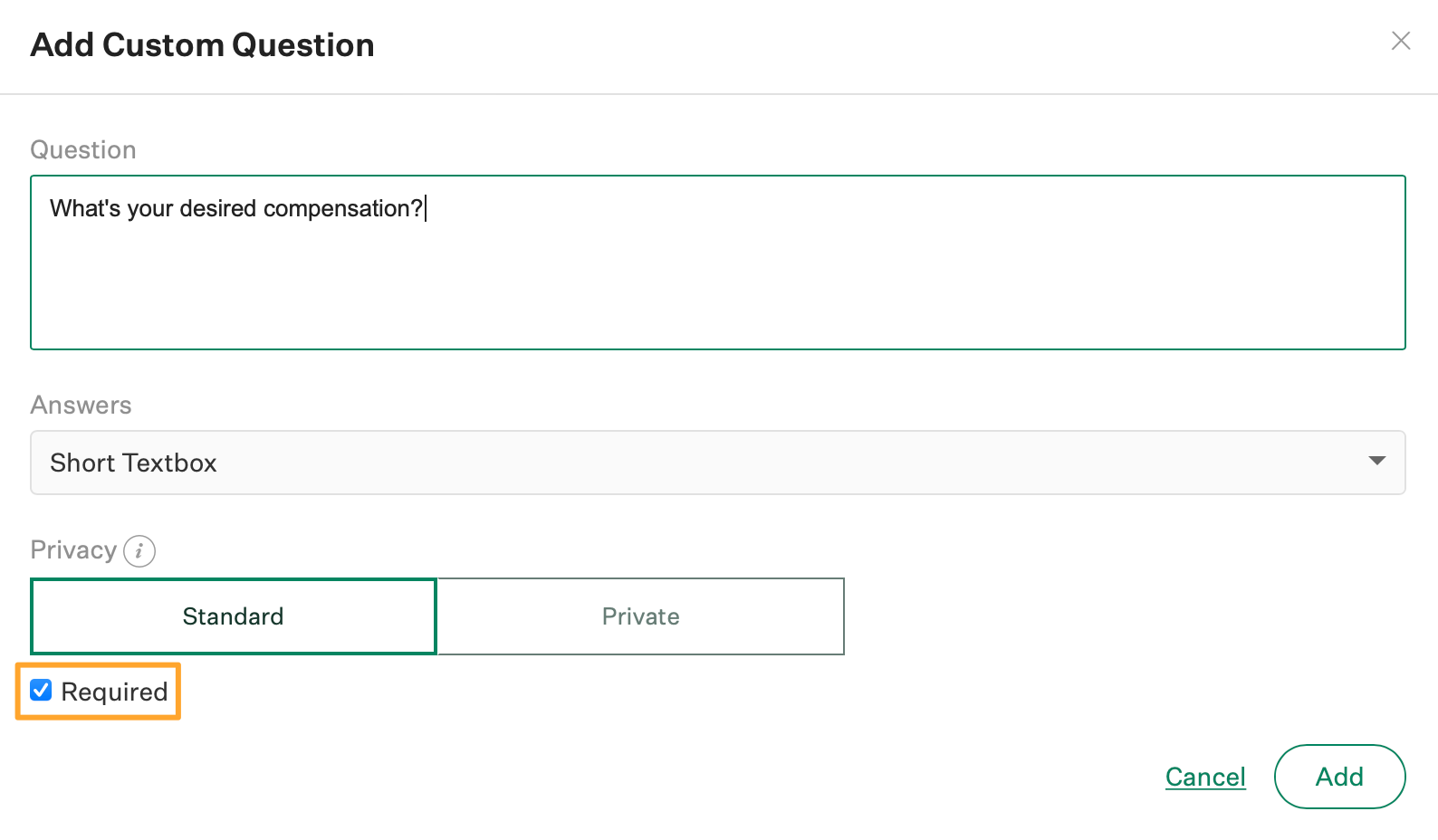This screenshot has height=840, width=1438.
Task: Select the Standard privacy option
Action: 234,616
